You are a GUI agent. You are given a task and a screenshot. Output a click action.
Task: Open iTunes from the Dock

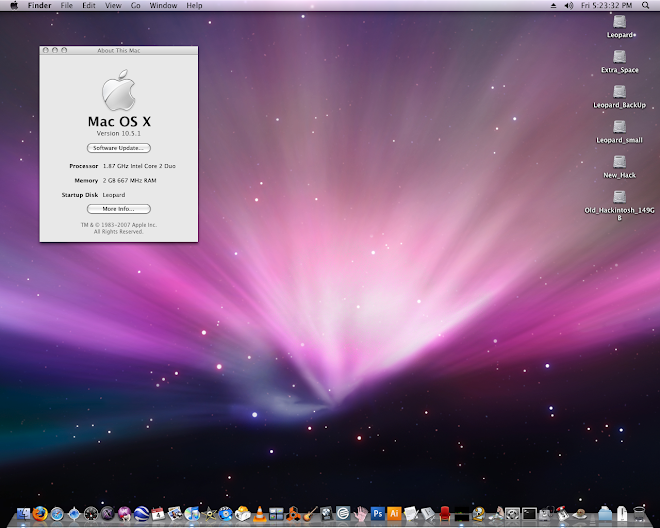tap(192, 514)
